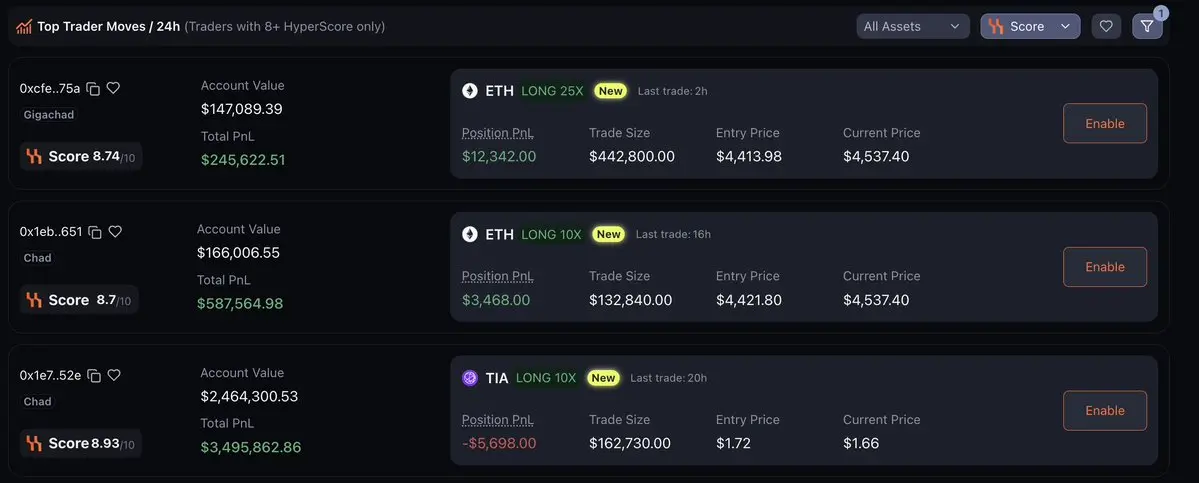Favorite trader 0x1e7..52e with heart icon

click(x=114, y=375)
